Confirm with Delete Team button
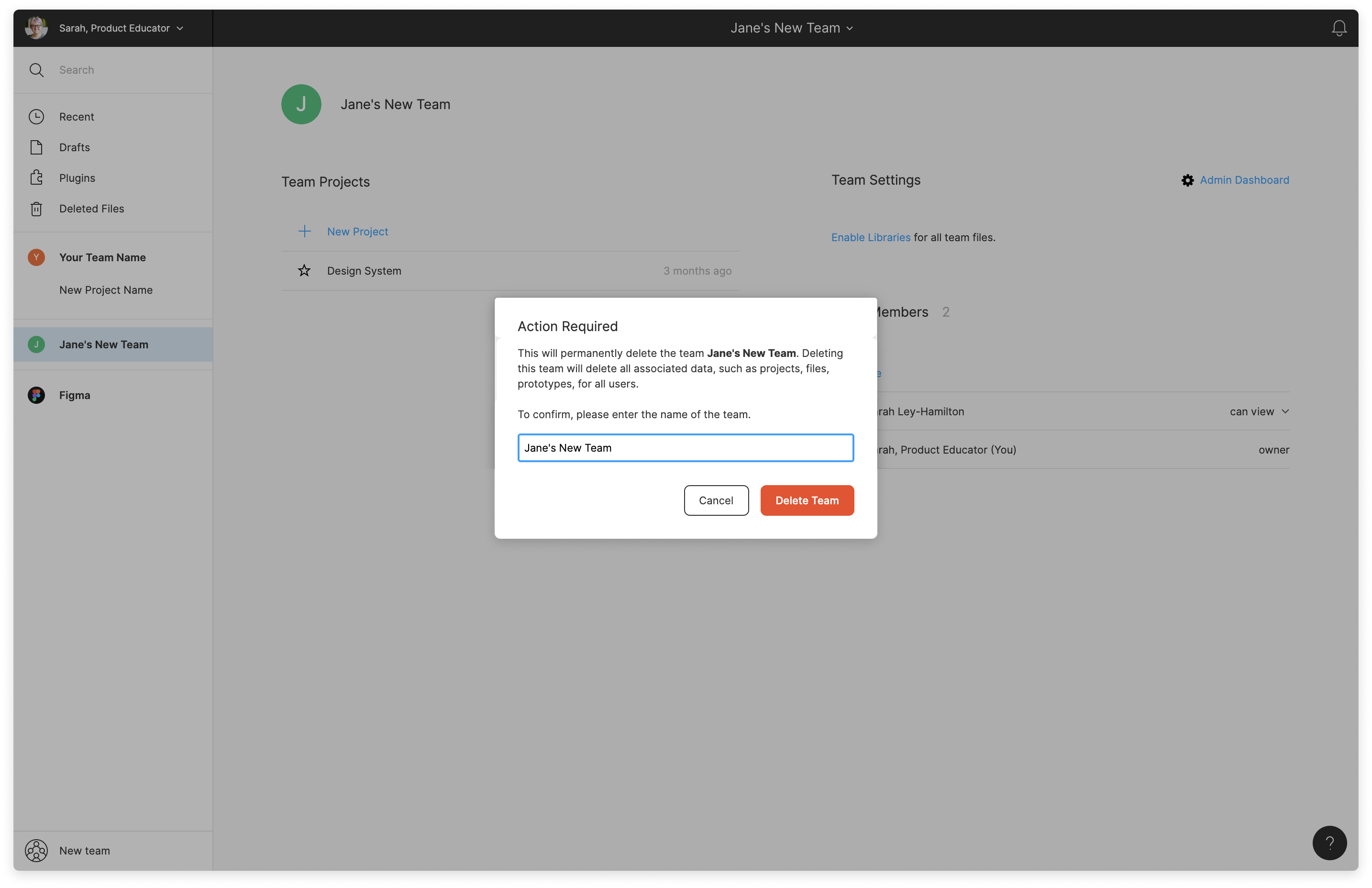The image size is (1372, 888). pos(807,500)
